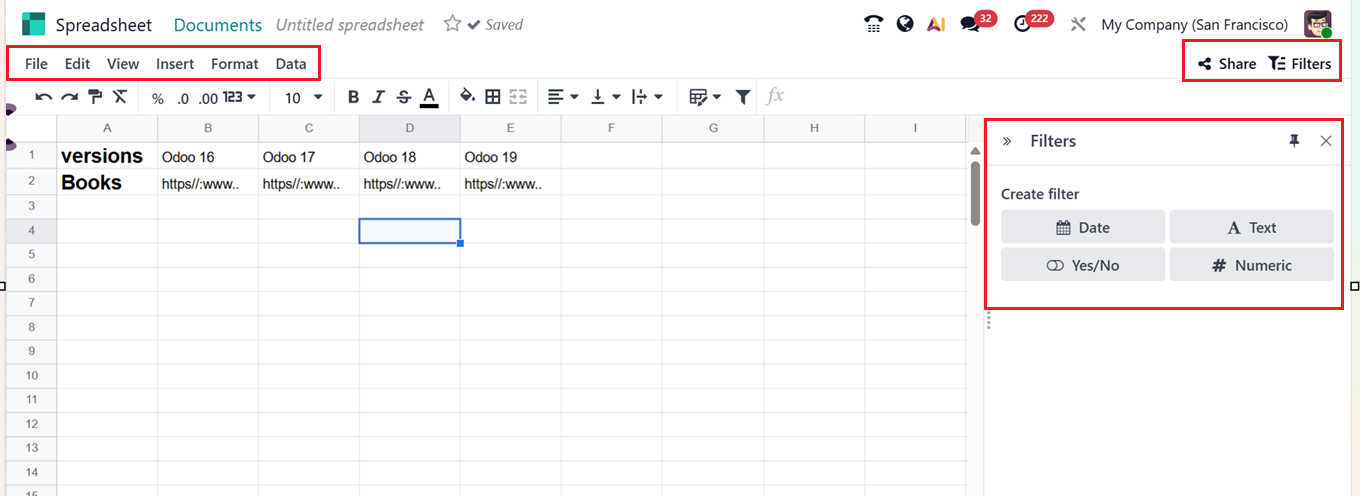Create a Yes/No filter
The image size is (1360, 496).
[1083, 265]
